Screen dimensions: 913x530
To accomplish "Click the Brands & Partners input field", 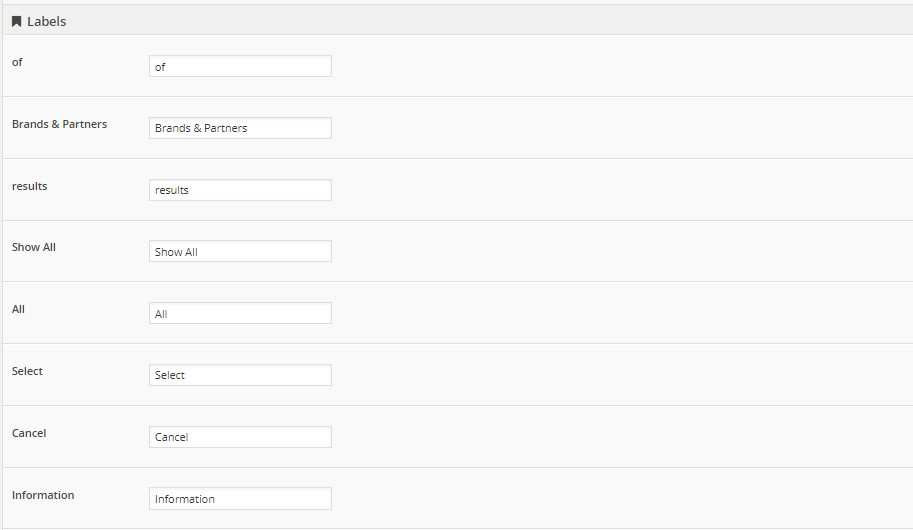I will pos(240,128).
